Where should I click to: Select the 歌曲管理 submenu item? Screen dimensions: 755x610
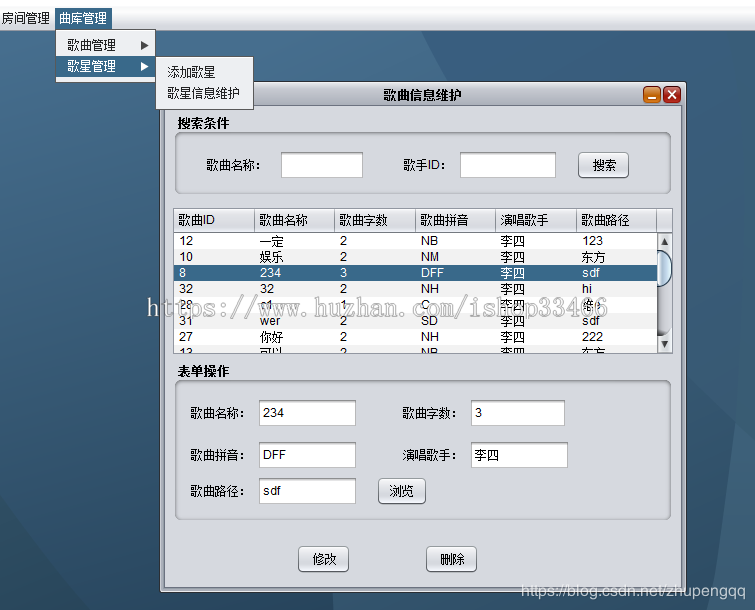coord(105,45)
